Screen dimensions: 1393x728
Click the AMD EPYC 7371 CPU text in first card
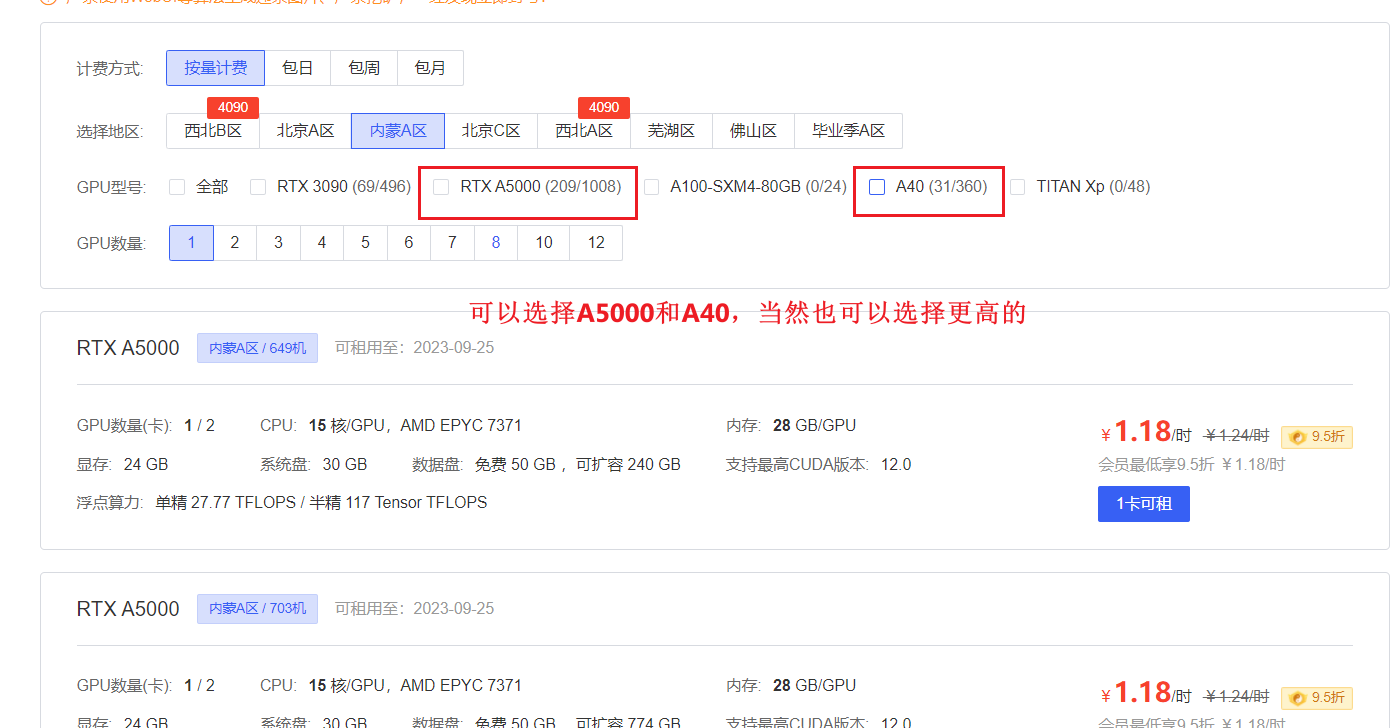click(461, 425)
